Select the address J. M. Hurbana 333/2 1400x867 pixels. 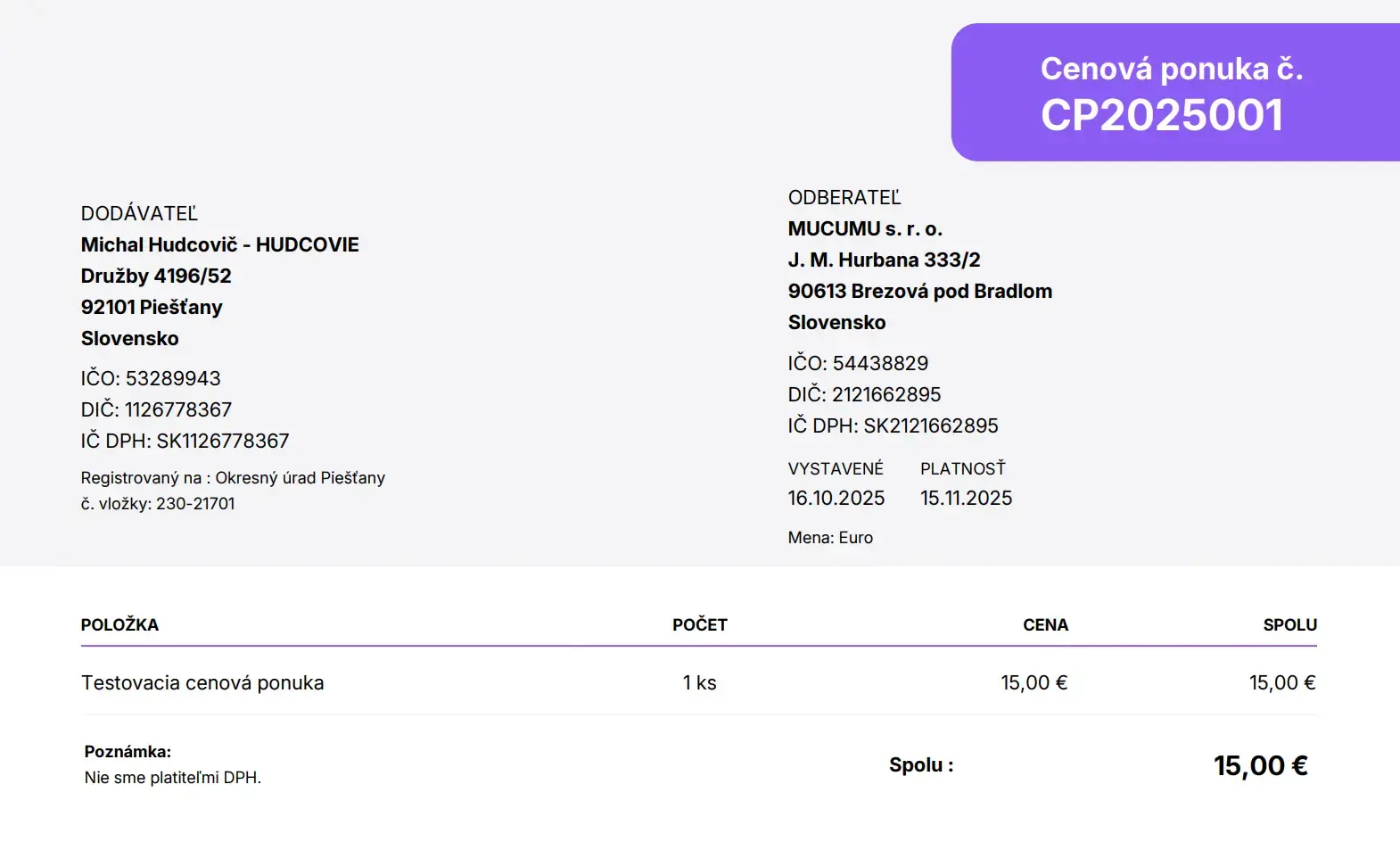(x=883, y=260)
